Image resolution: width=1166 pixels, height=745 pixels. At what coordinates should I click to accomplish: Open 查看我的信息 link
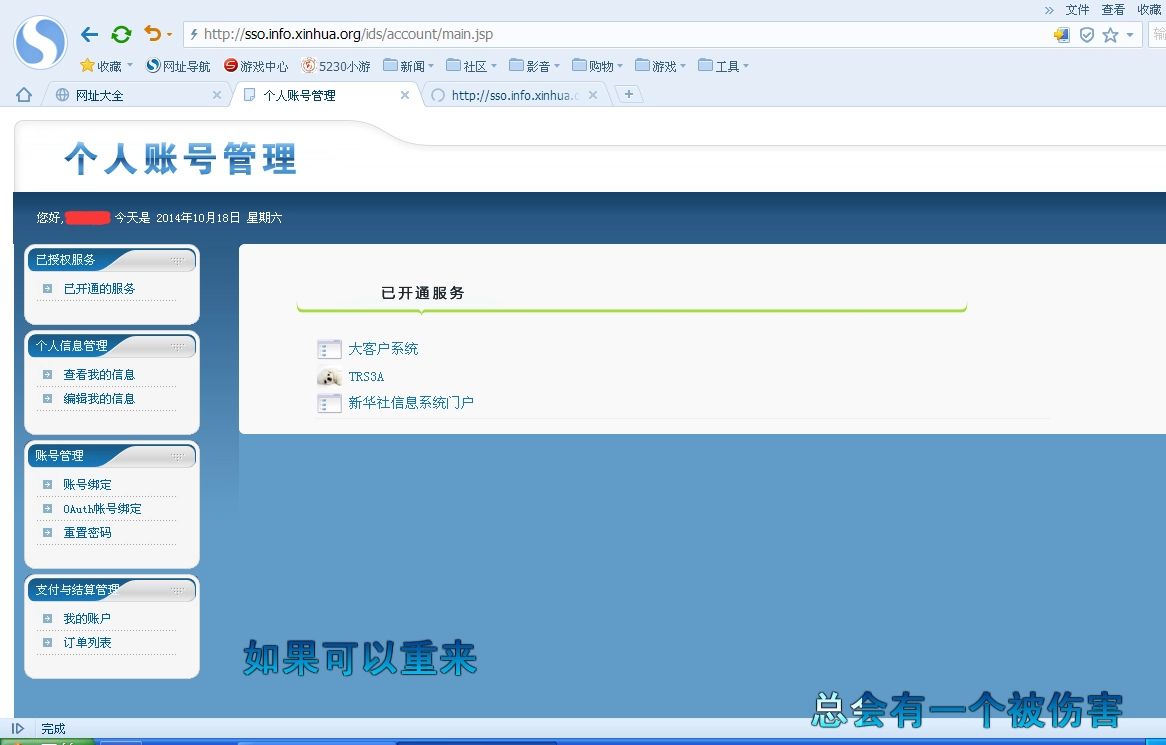coord(99,375)
